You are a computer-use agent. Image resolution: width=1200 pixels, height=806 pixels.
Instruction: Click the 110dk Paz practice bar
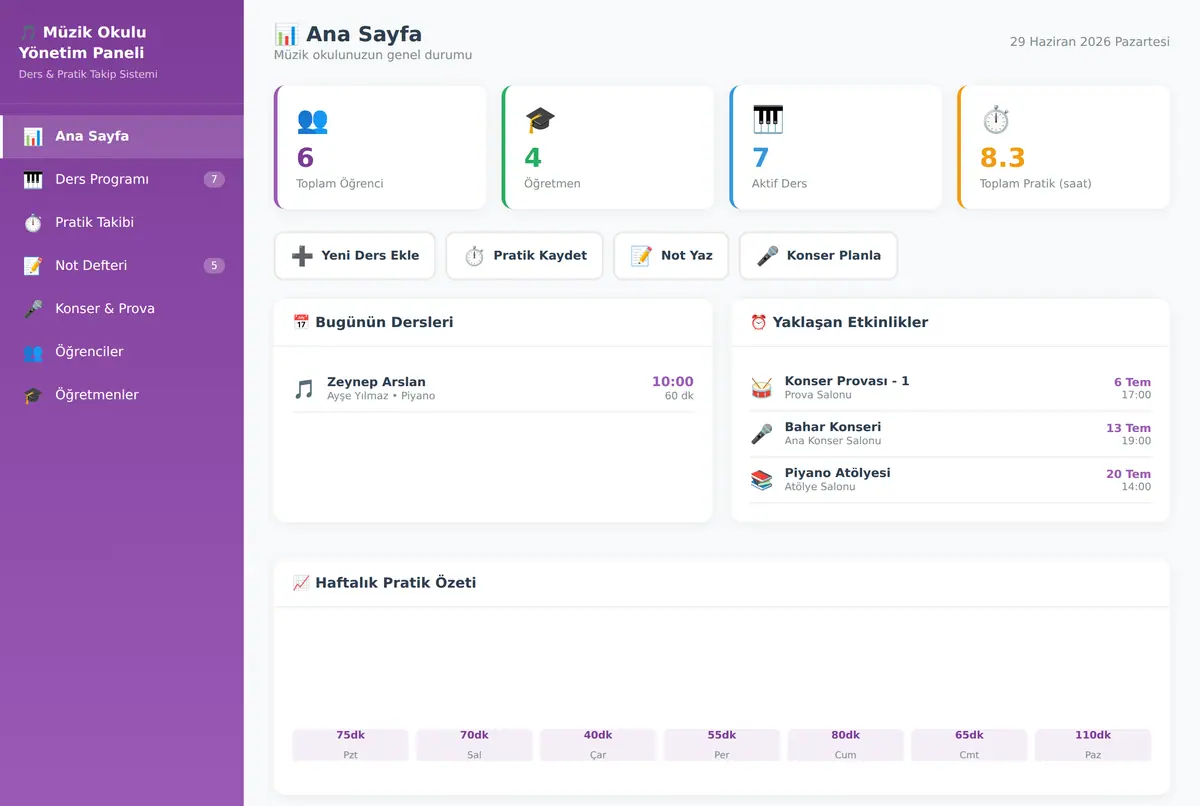pos(1093,745)
